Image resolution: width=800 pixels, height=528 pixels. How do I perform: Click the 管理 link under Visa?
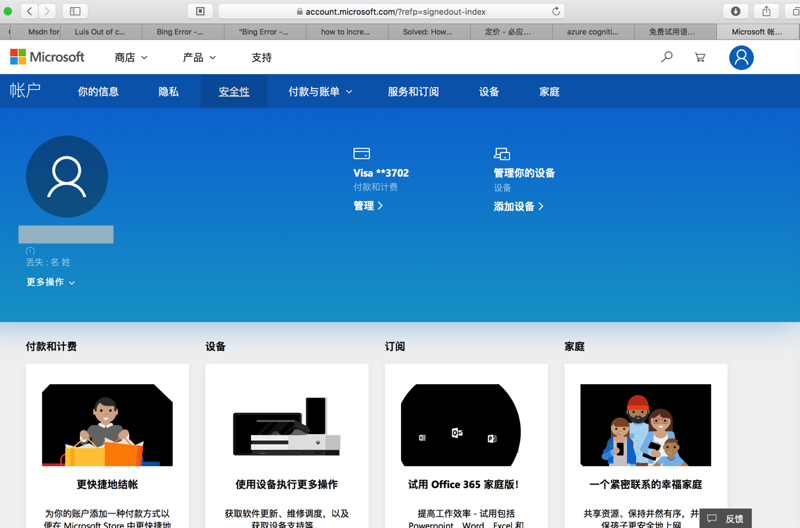click(368, 206)
